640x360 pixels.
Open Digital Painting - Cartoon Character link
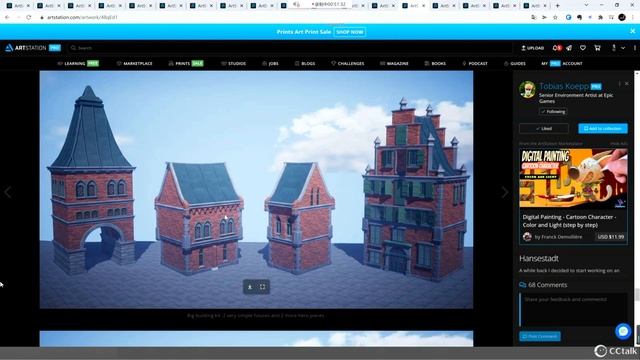click(x=569, y=221)
